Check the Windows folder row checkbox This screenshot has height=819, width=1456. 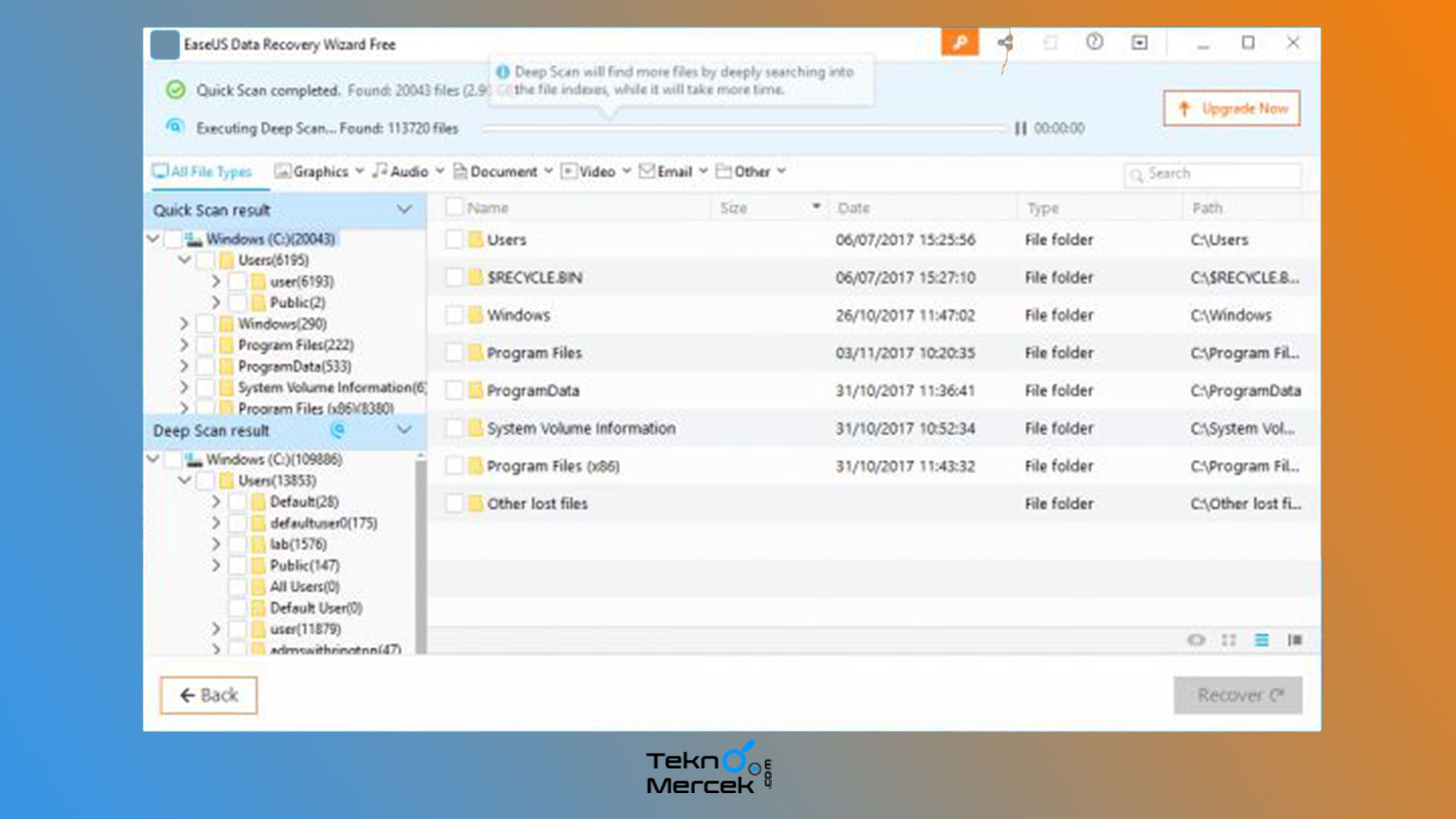[x=453, y=315]
